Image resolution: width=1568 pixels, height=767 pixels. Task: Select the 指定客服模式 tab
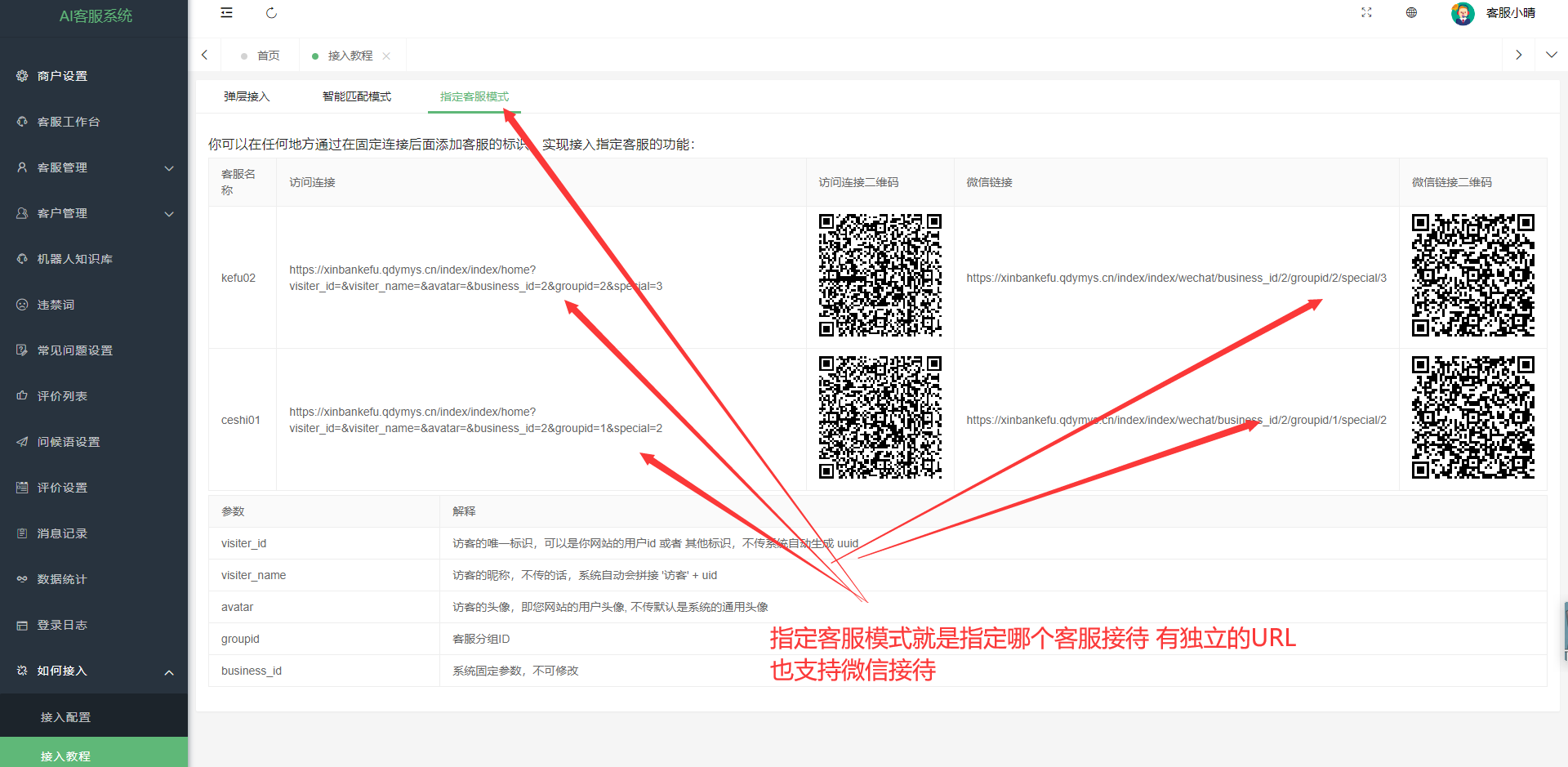pyautogui.click(x=474, y=96)
